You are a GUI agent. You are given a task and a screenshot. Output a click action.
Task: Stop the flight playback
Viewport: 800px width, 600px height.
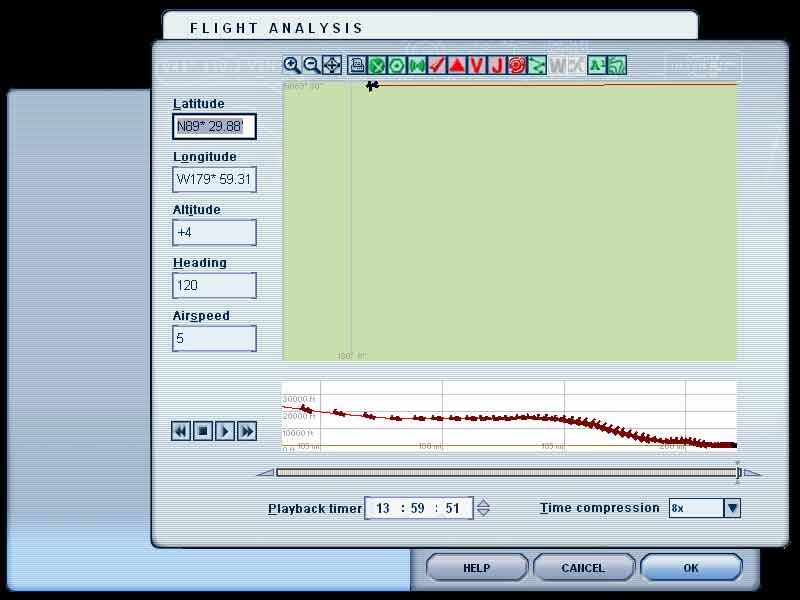(x=203, y=431)
